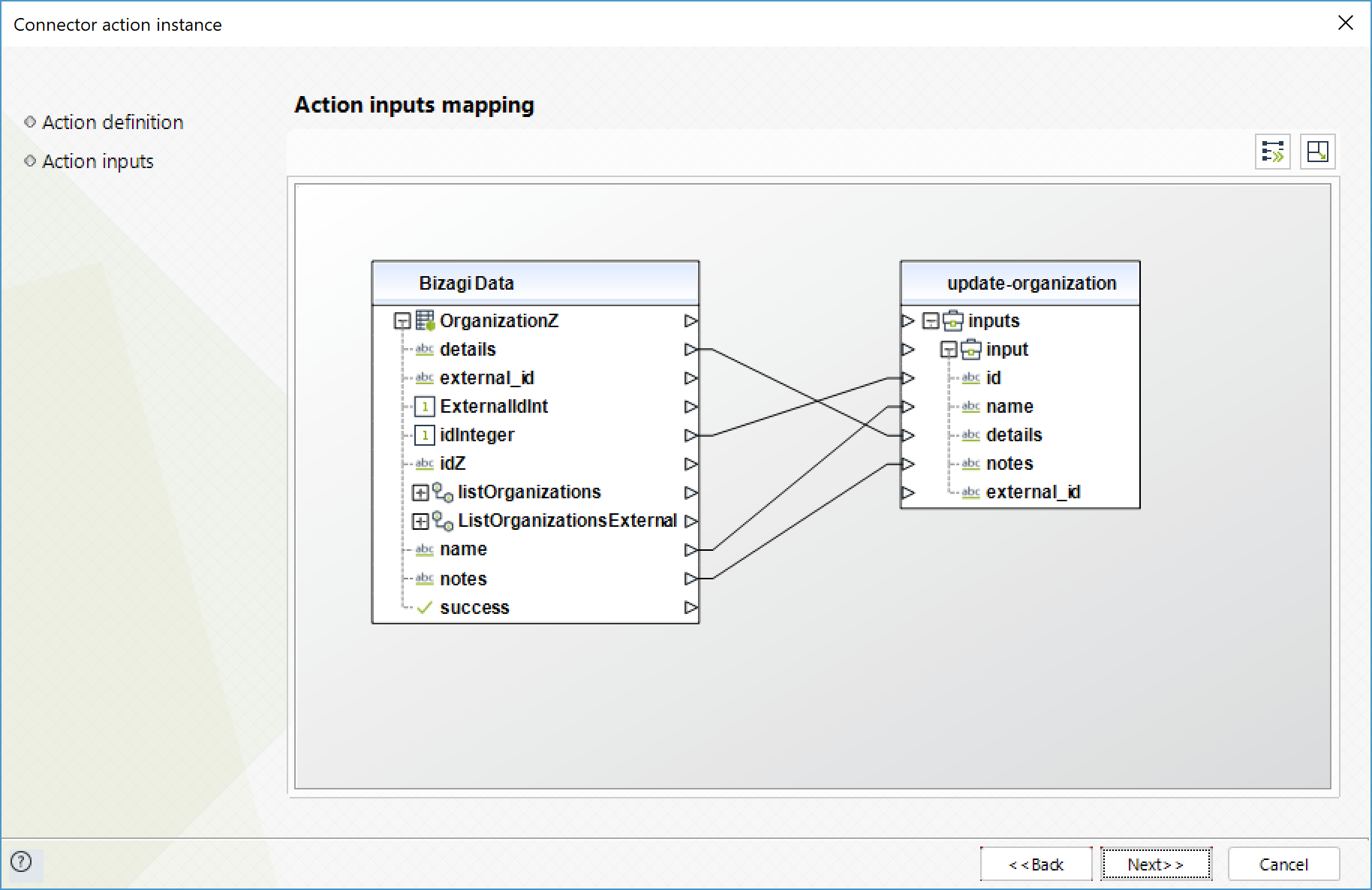Click the integer icon beside idInteger

(x=425, y=435)
